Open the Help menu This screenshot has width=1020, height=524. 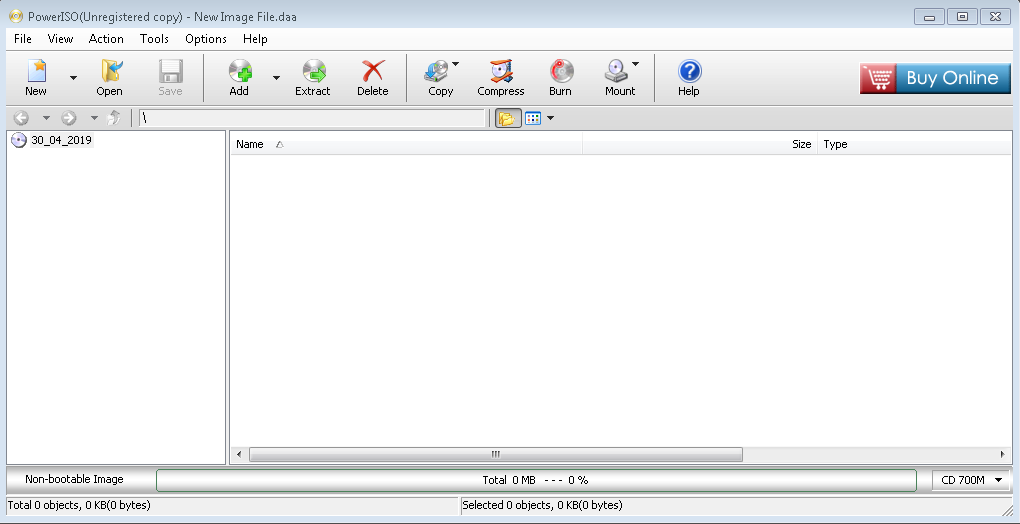pos(255,39)
